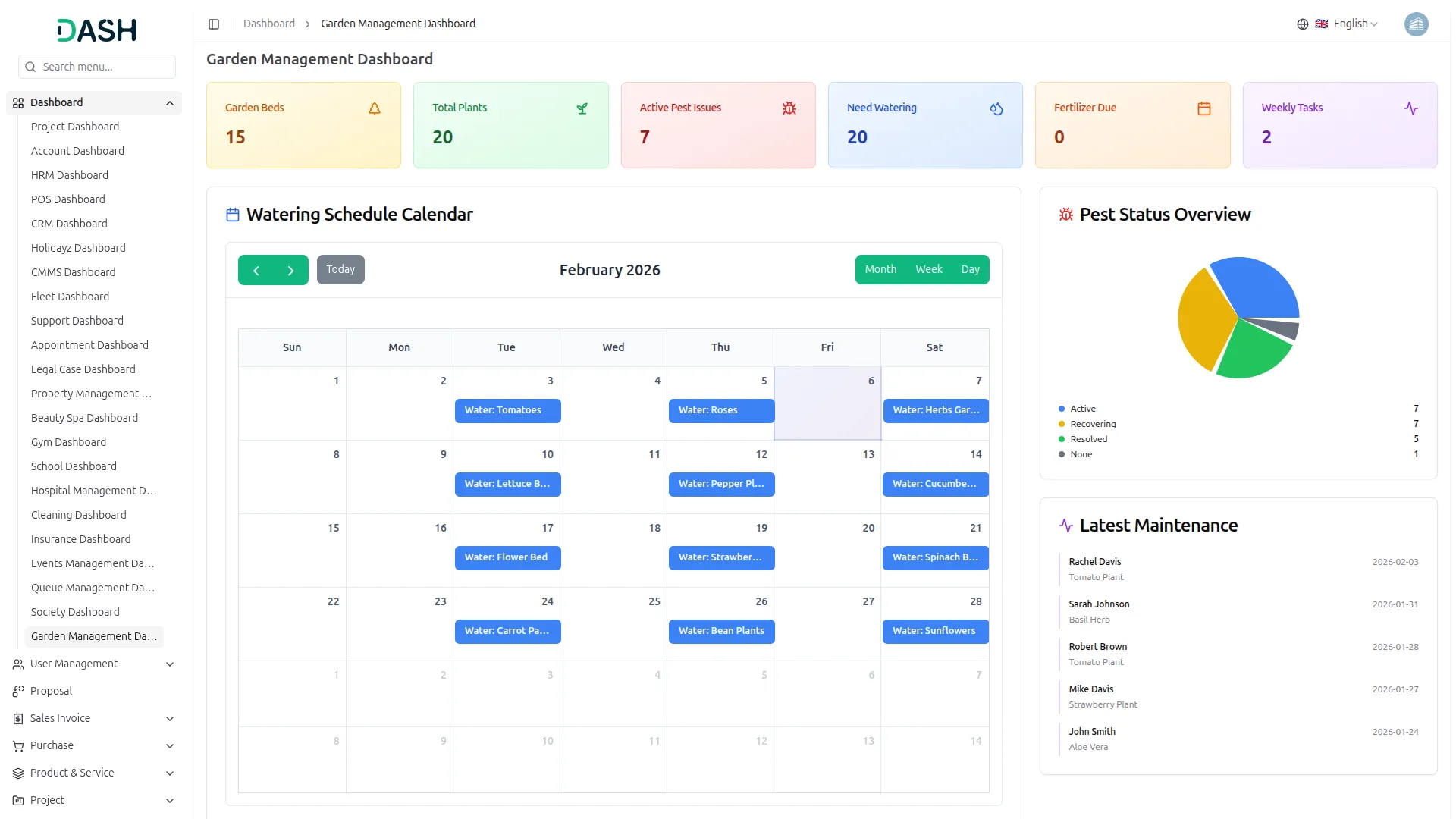Viewport: 1456px width, 819px height.
Task: Click the DASH logo
Action: click(96, 30)
